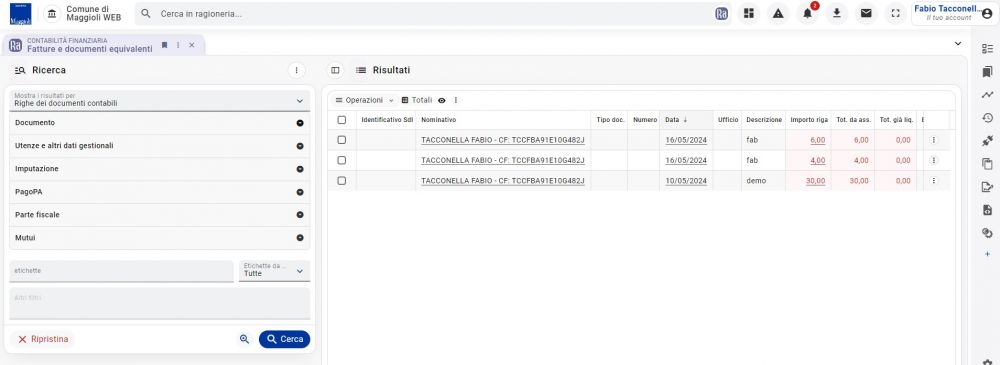Expand Utenze e altri dati gestionali section

pyautogui.click(x=159, y=146)
